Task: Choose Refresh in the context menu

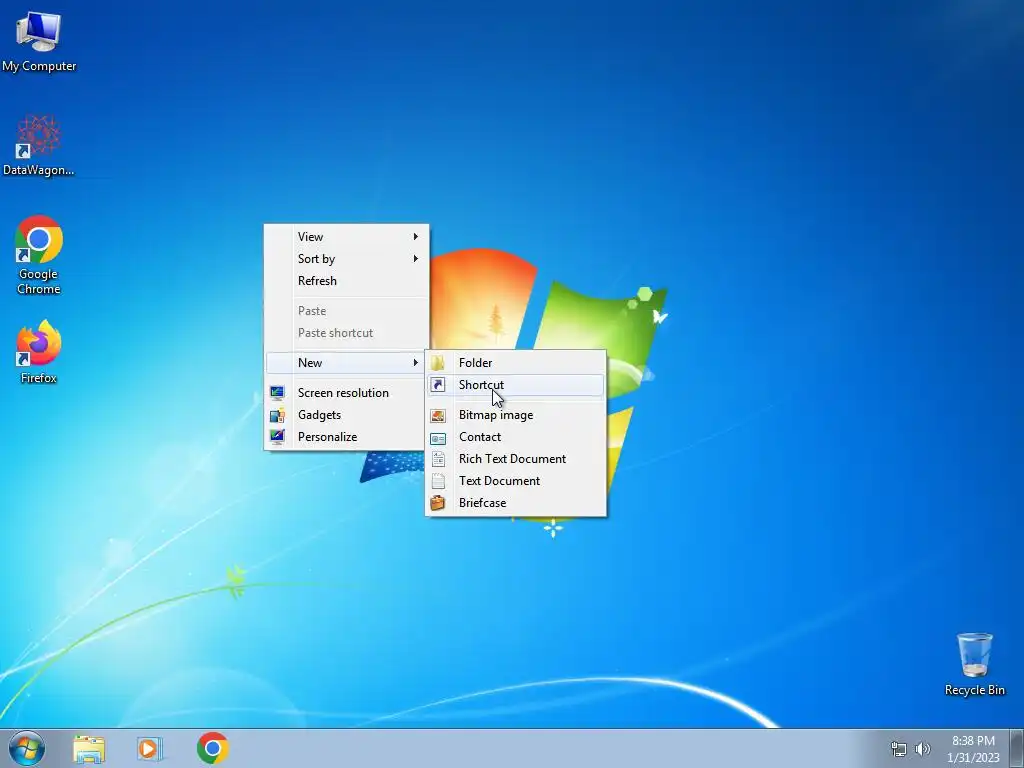Action: 347,281
